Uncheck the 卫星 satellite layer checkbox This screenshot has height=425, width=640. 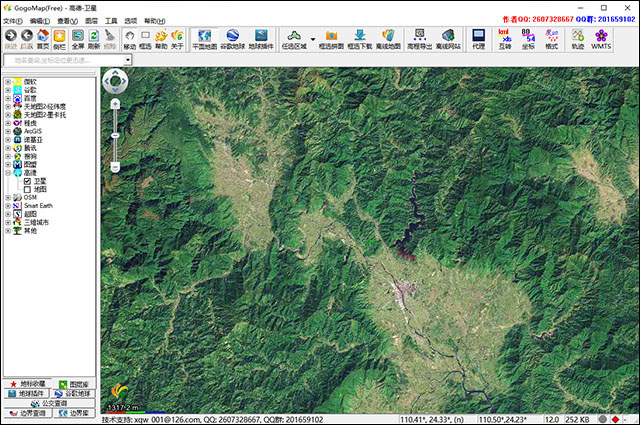pyautogui.click(x=27, y=181)
